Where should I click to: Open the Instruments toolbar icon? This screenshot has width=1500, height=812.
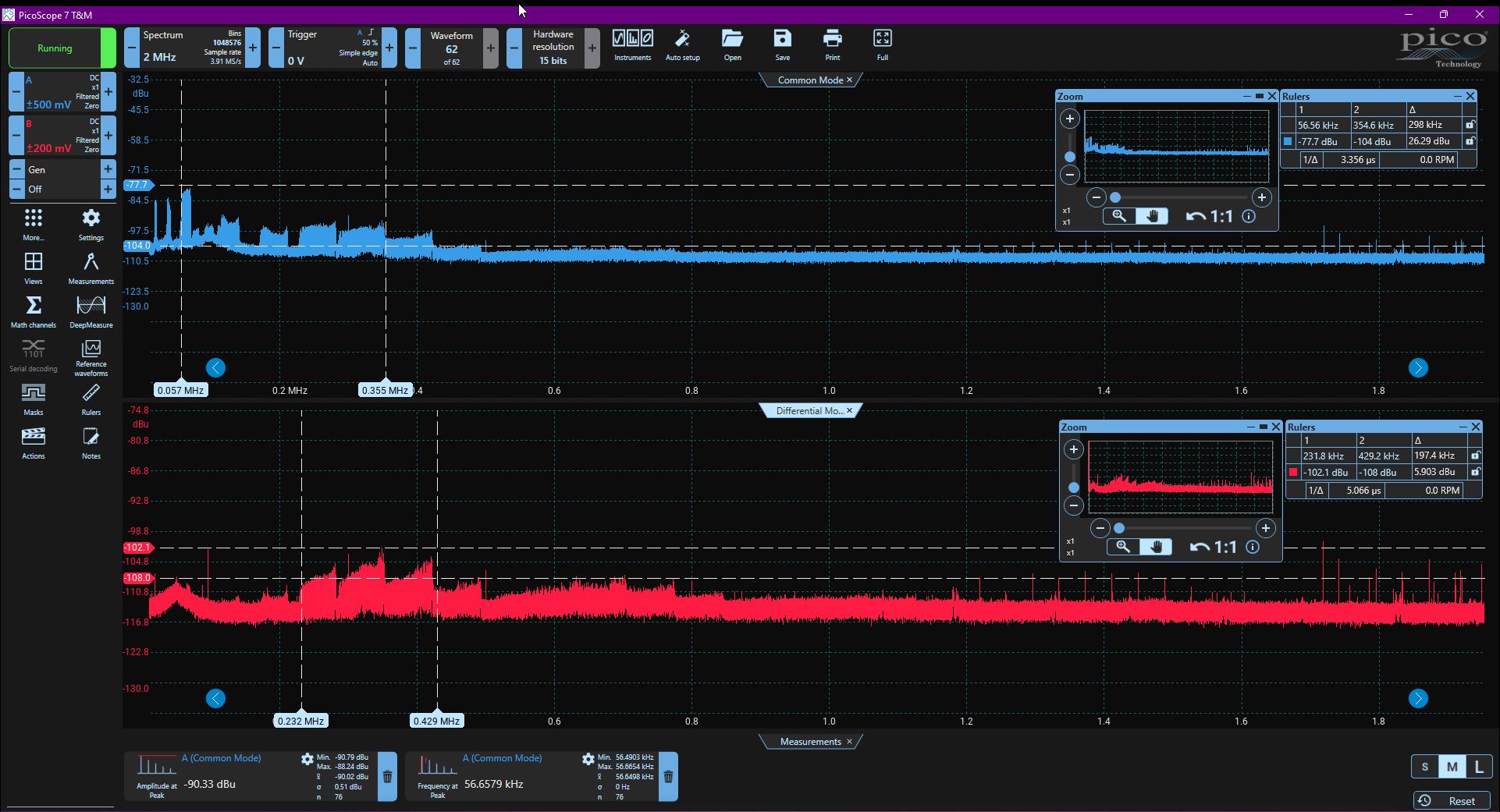[632, 45]
